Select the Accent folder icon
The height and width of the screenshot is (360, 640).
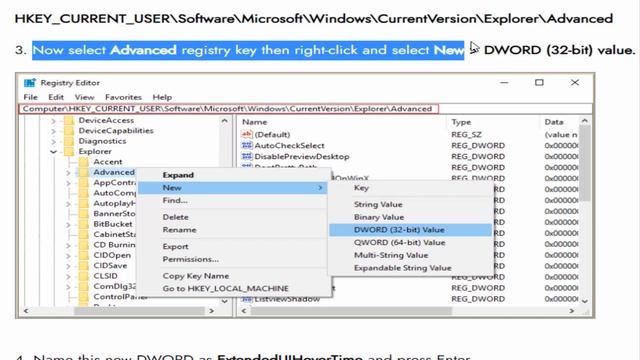[x=84, y=162]
